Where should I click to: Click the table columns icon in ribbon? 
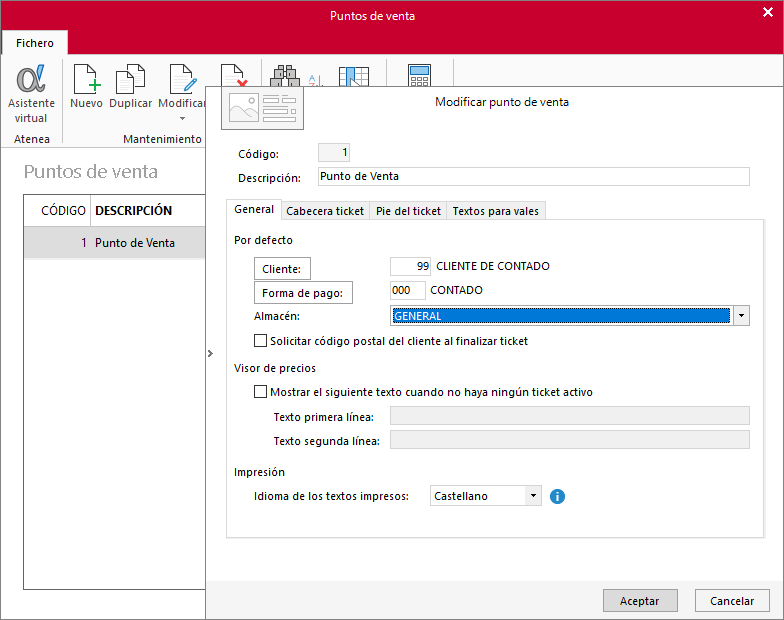point(354,76)
